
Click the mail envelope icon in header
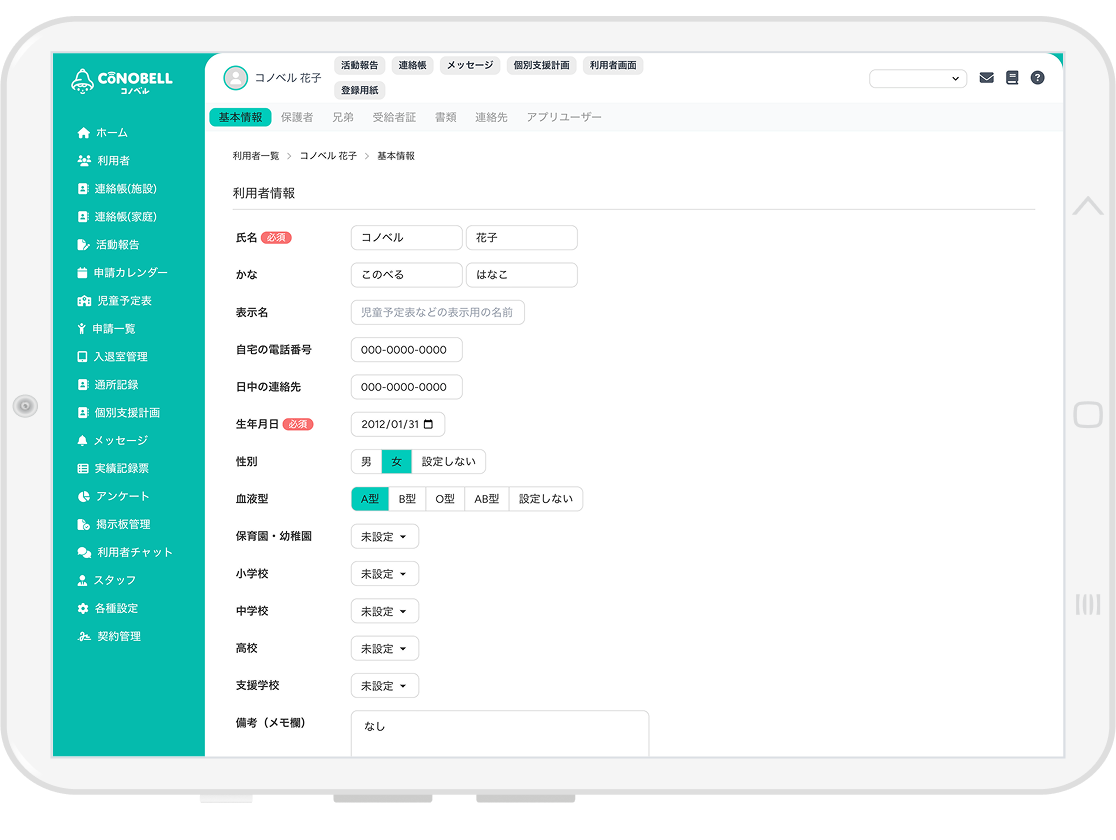pyautogui.click(x=986, y=78)
